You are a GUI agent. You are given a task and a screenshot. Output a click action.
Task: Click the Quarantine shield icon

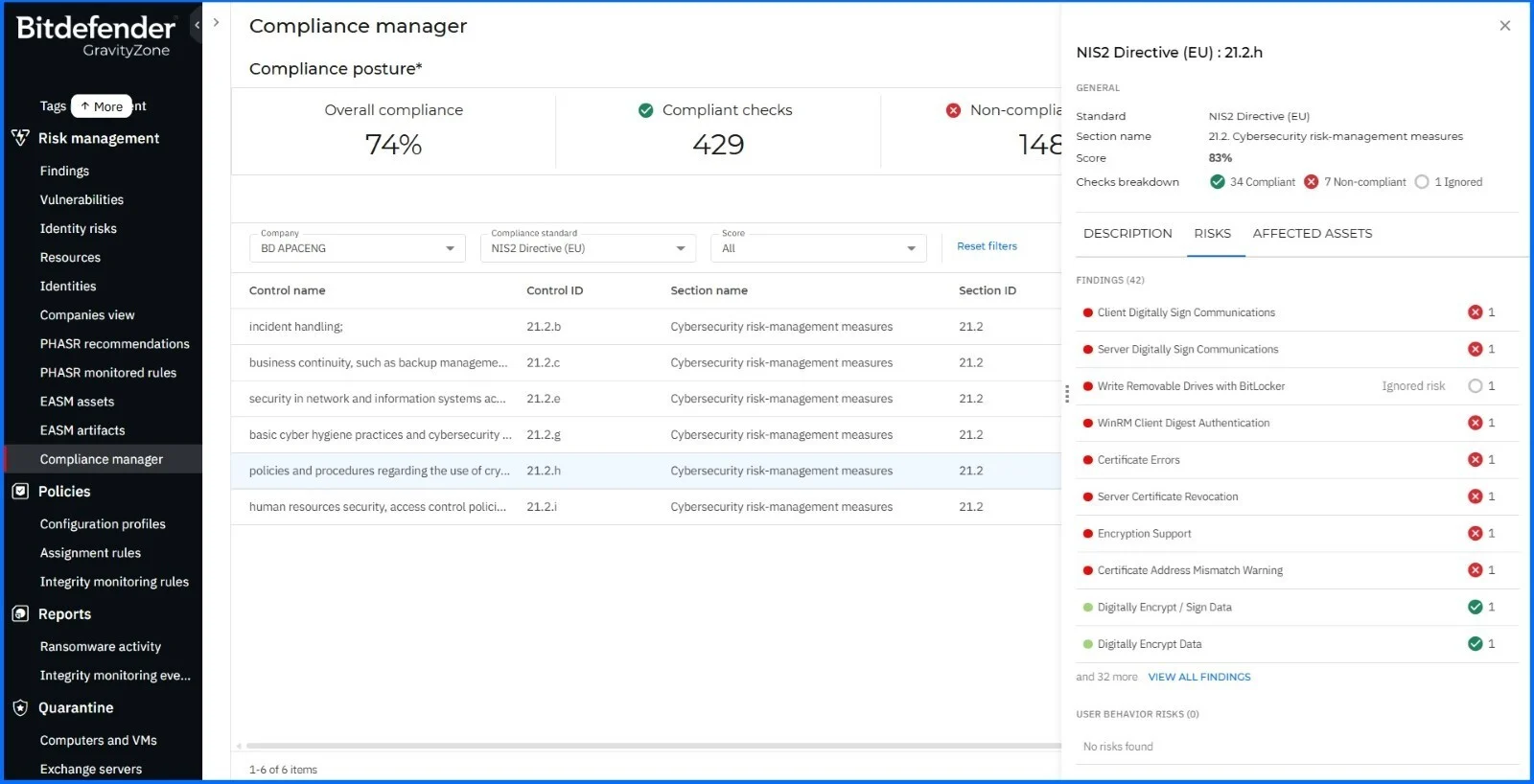point(20,708)
